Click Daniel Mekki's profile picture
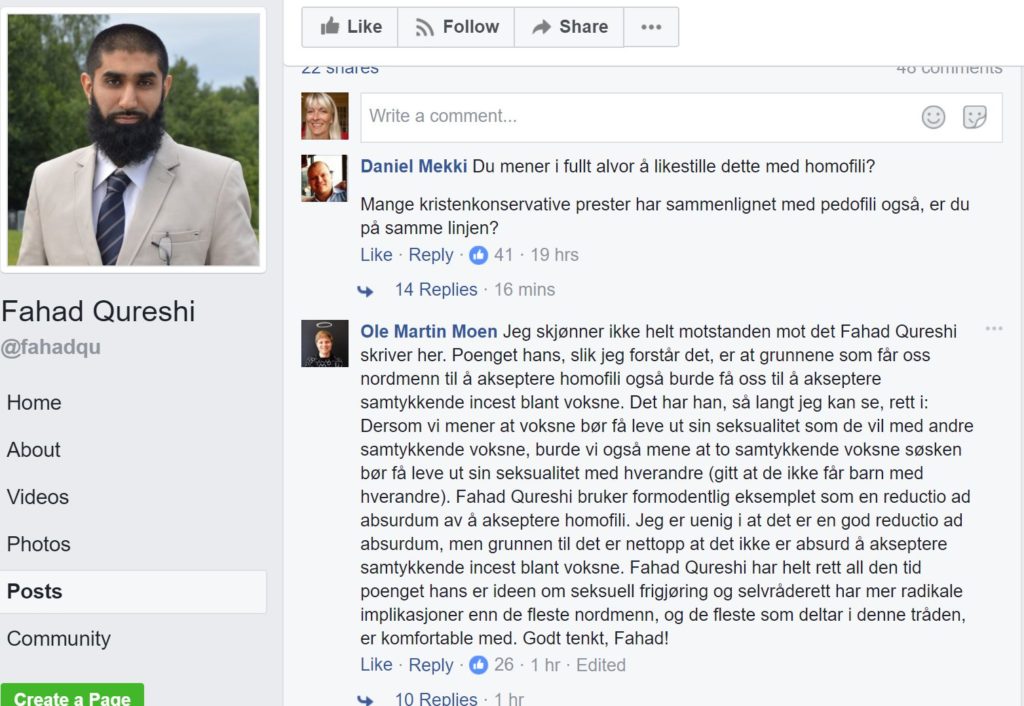1024x706 pixels. point(325,178)
